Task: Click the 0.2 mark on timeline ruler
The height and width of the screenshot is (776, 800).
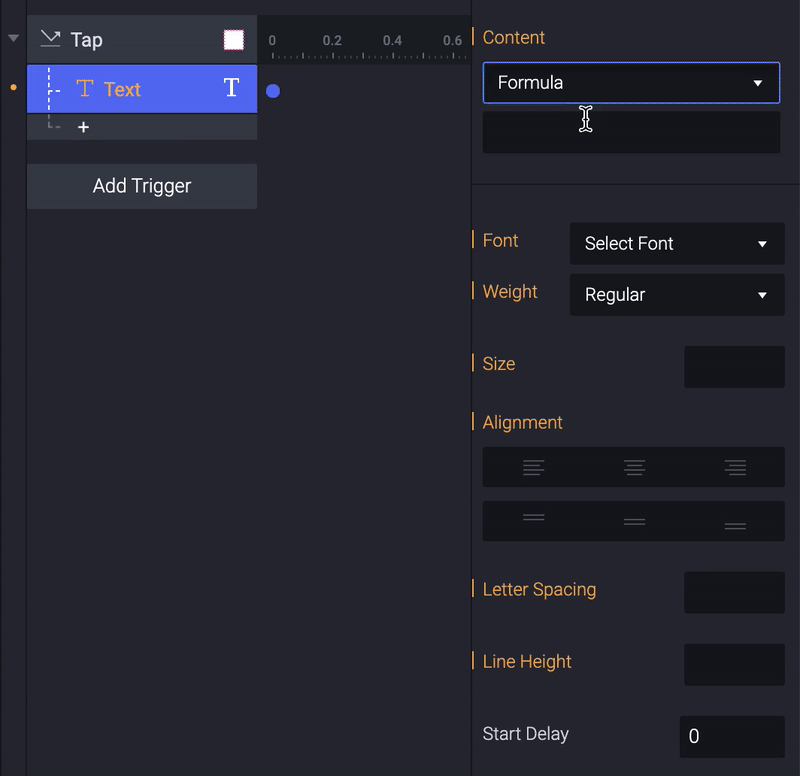Action: pos(332,41)
